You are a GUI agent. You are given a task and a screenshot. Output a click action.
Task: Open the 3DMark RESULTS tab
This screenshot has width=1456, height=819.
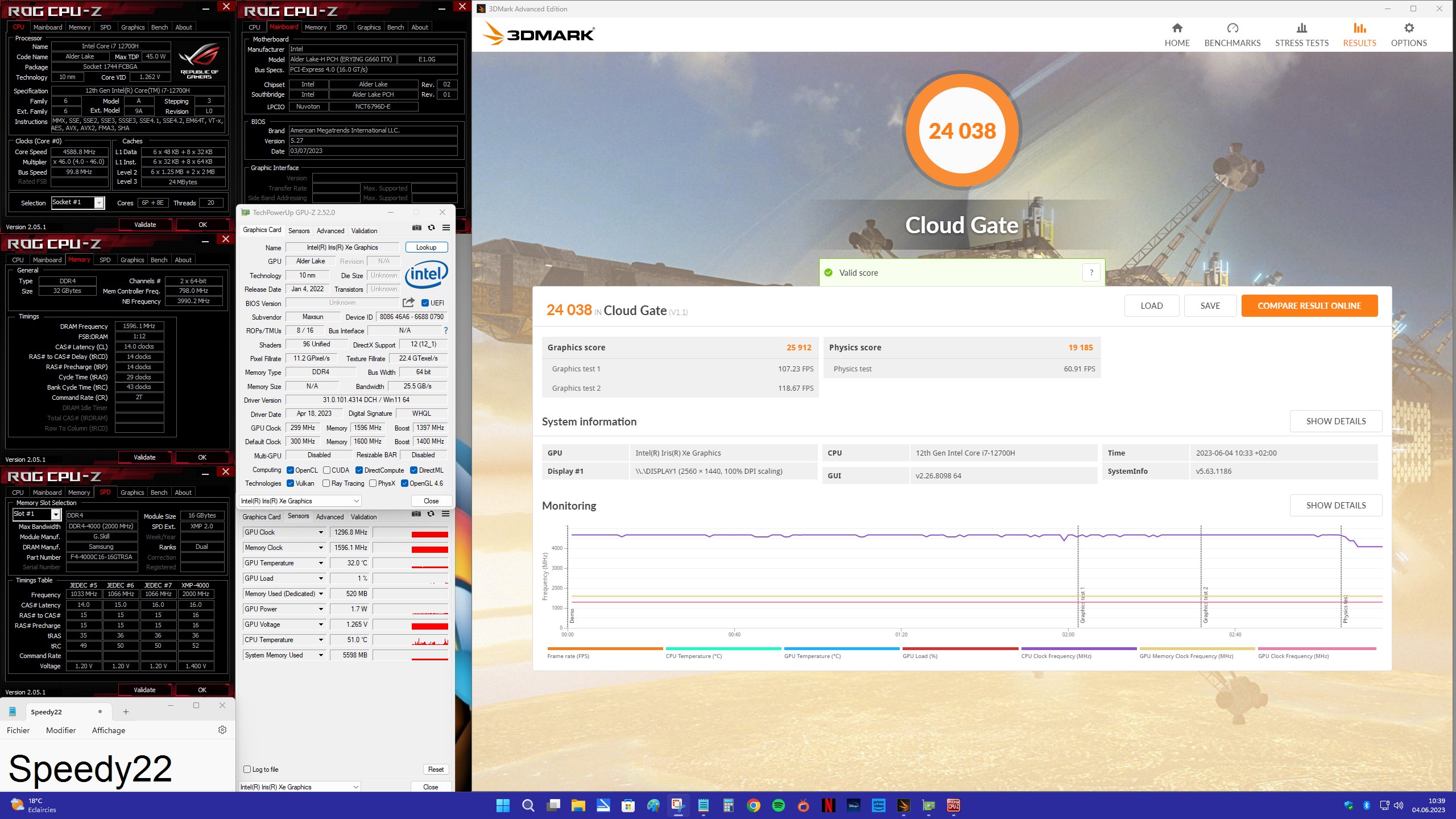click(x=1359, y=35)
